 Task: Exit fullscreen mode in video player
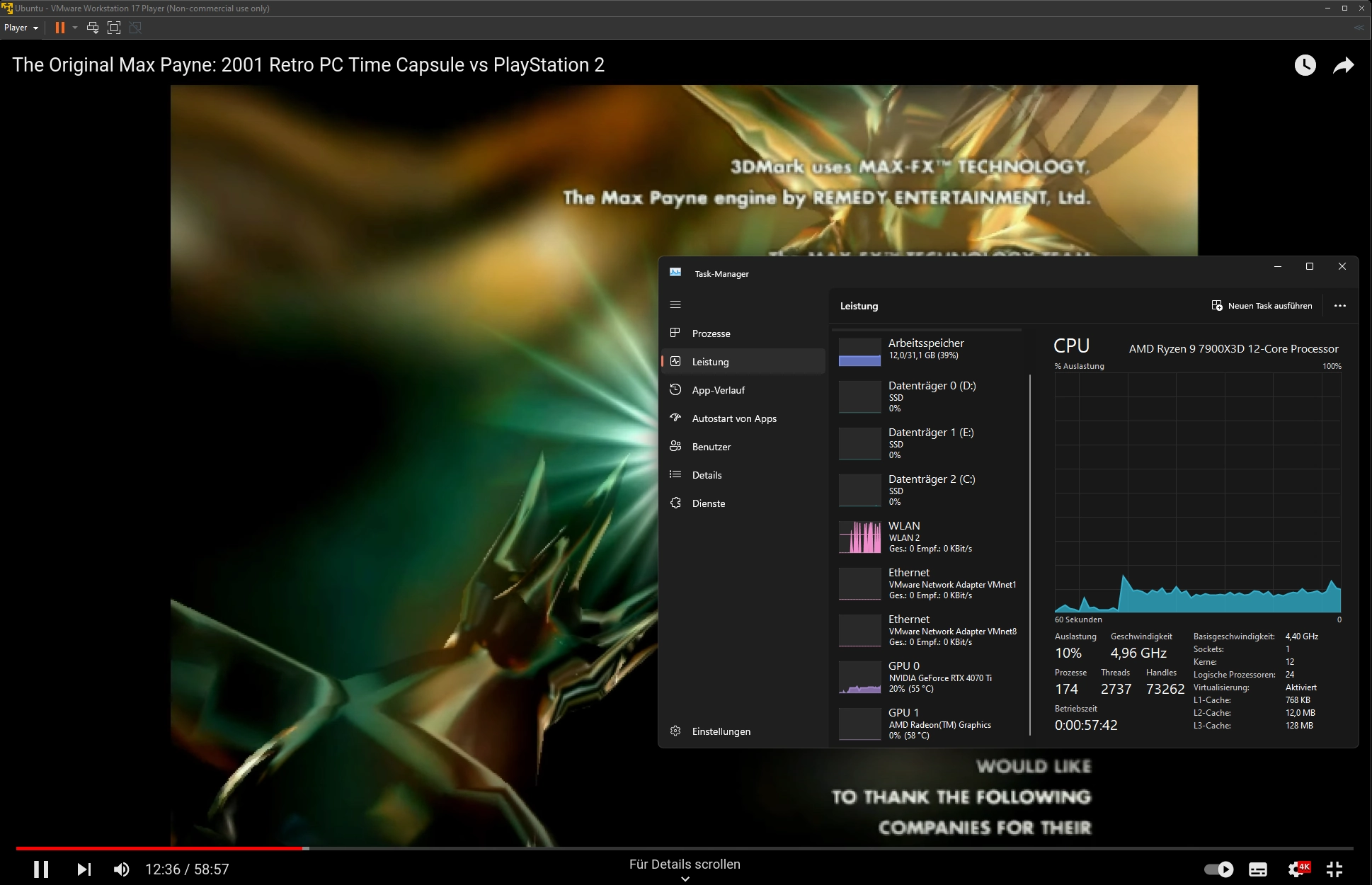click(1334, 869)
